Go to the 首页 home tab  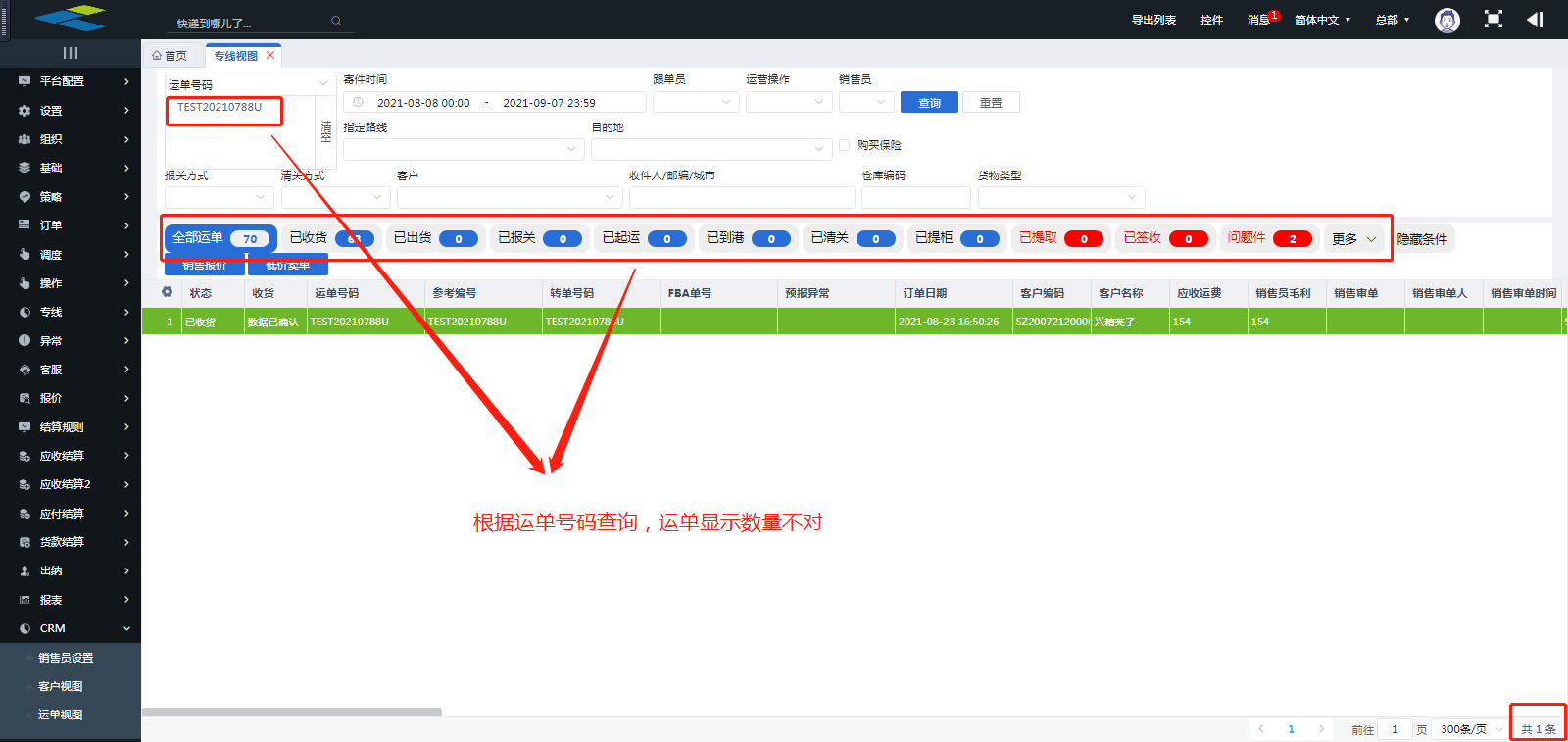(170, 56)
